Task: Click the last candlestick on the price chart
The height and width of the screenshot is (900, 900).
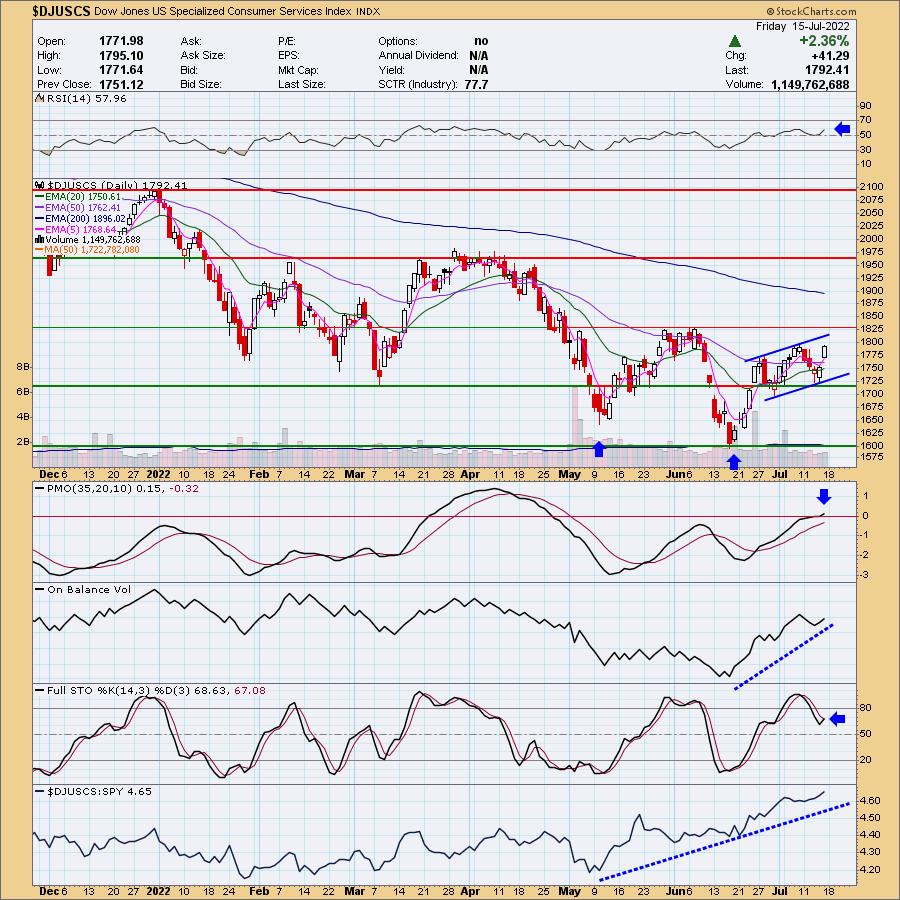Action: click(x=826, y=352)
